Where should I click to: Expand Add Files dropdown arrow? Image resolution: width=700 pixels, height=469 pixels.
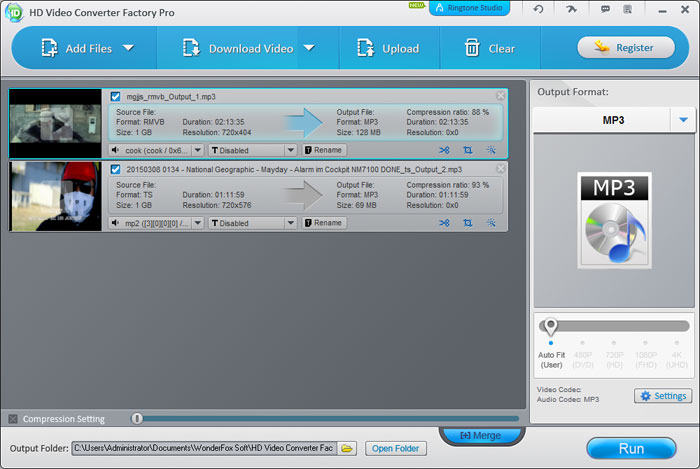pyautogui.click(x=129, y=48)
